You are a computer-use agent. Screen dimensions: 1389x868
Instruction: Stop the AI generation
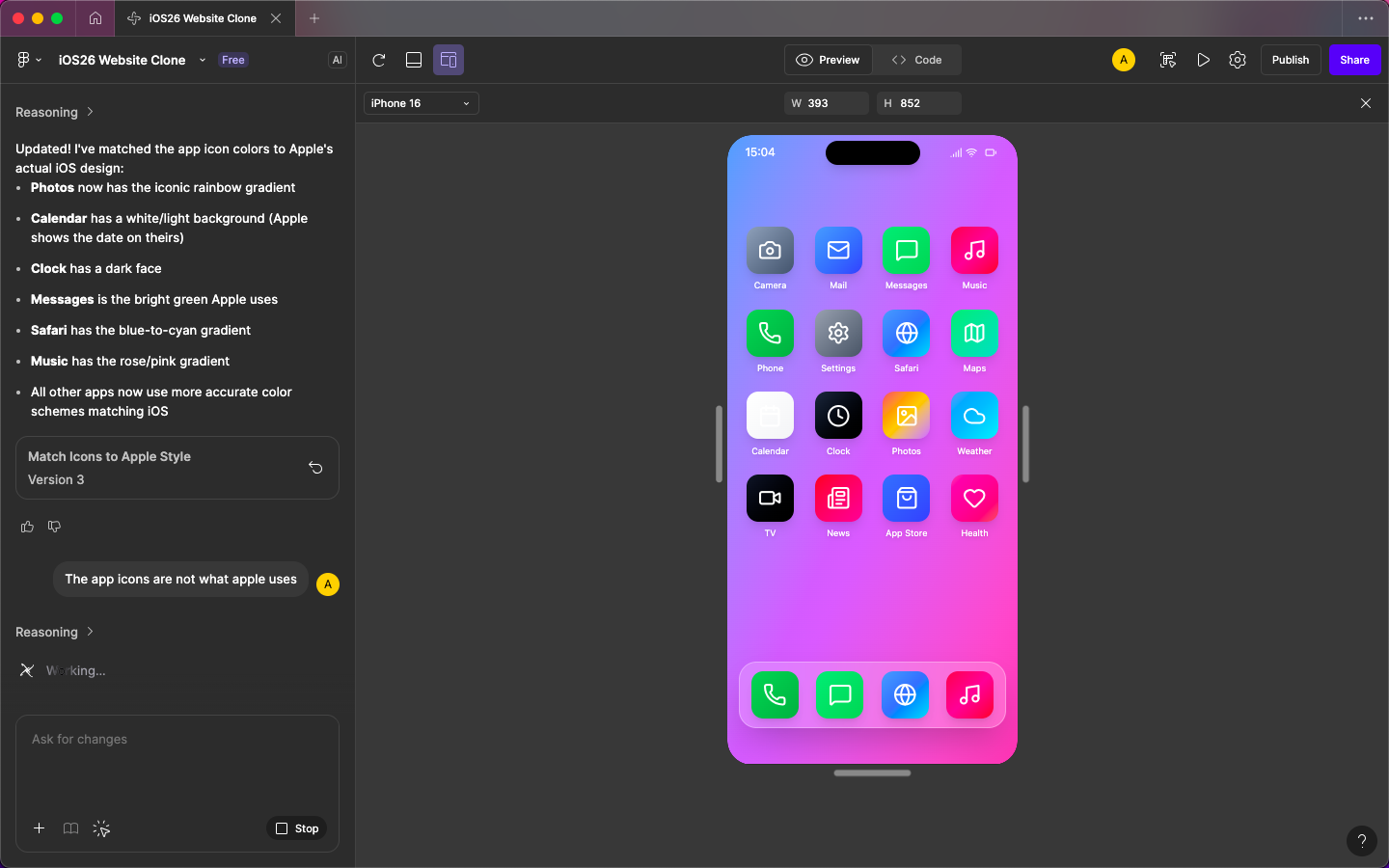297,828
